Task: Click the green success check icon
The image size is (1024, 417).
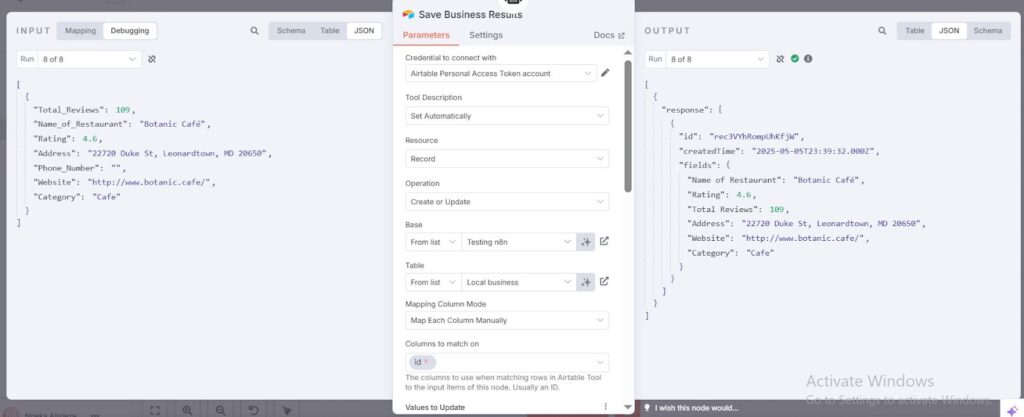Action: click(795, 59)
